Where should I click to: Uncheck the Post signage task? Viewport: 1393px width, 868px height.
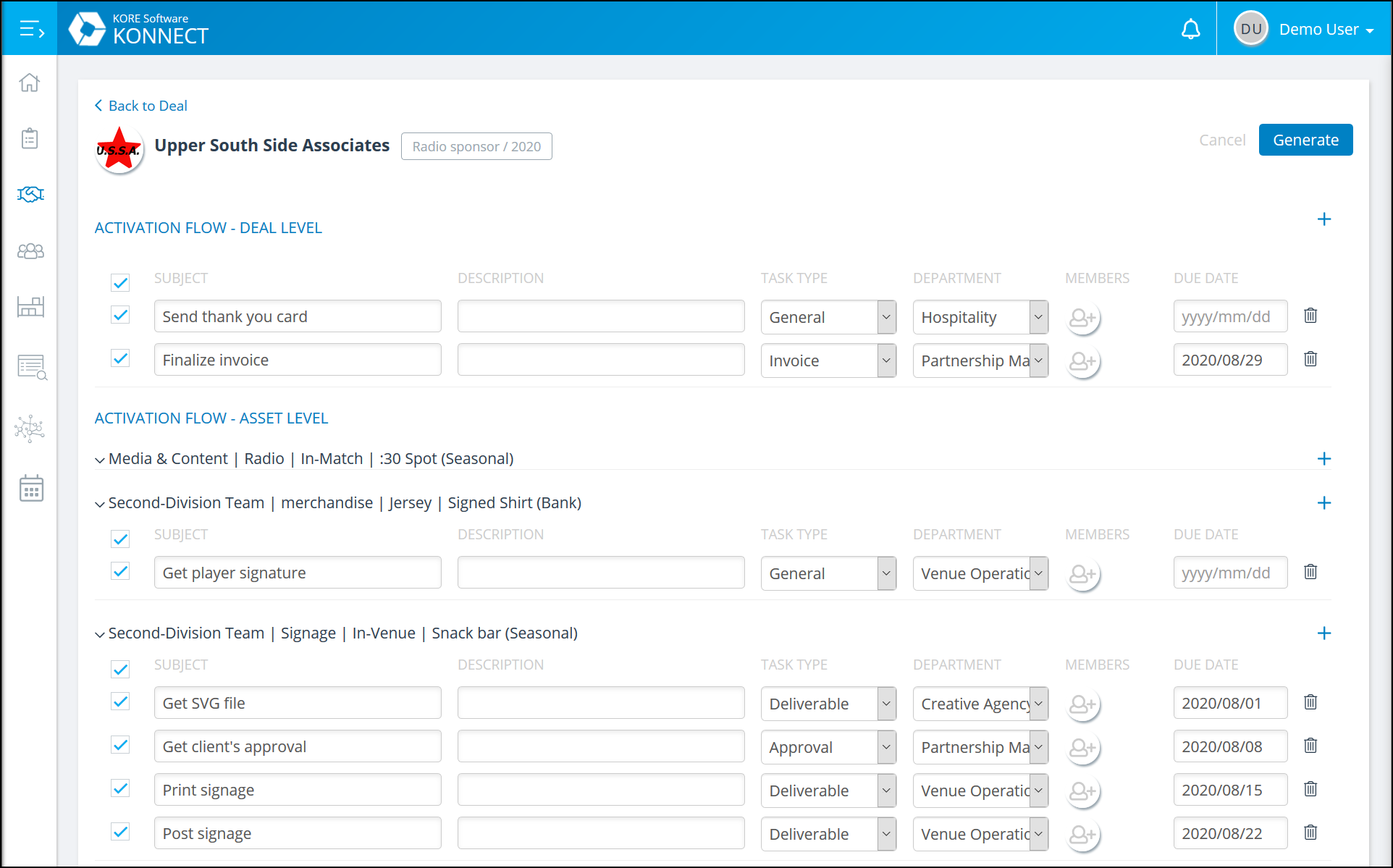(x=120, y=832)
